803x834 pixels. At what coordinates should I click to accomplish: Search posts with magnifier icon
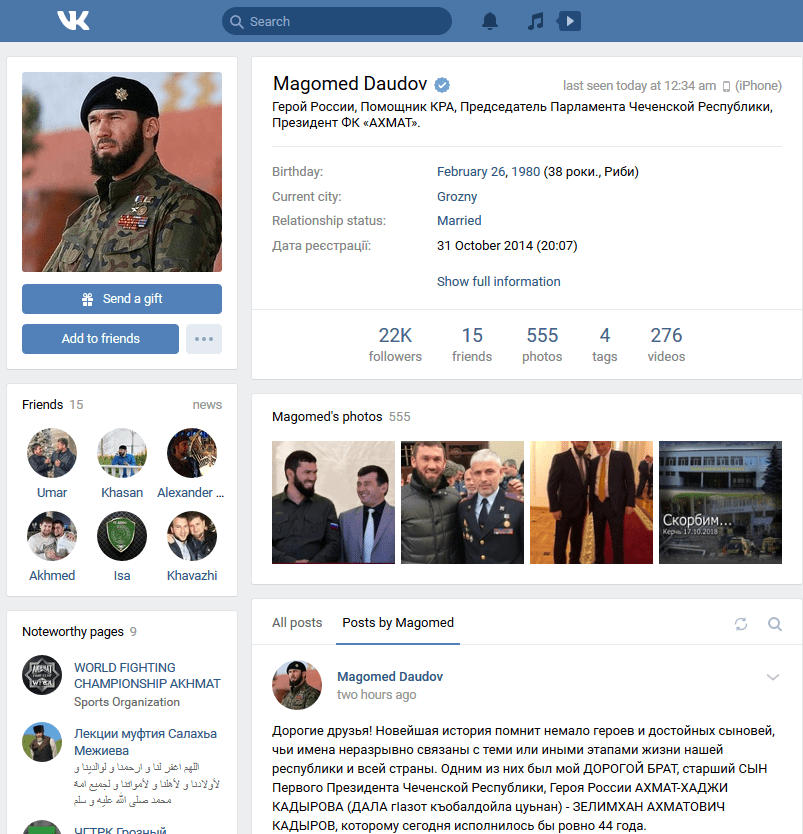(775, 623)
